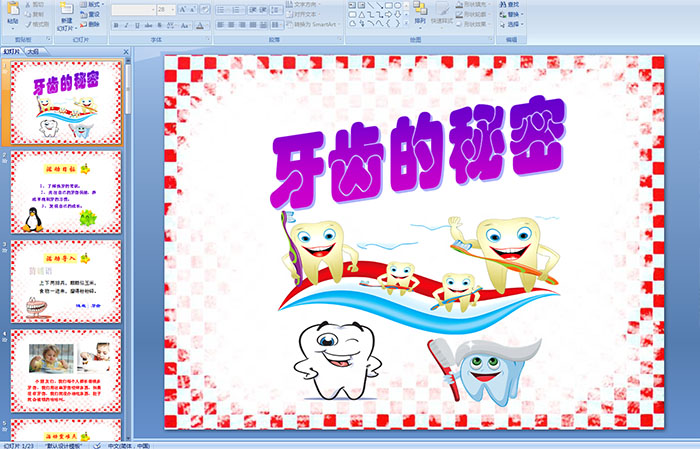The width and height of the screenshot is (700, 449).
Task: Click the New Slide icon
Action: coord(66,8)
